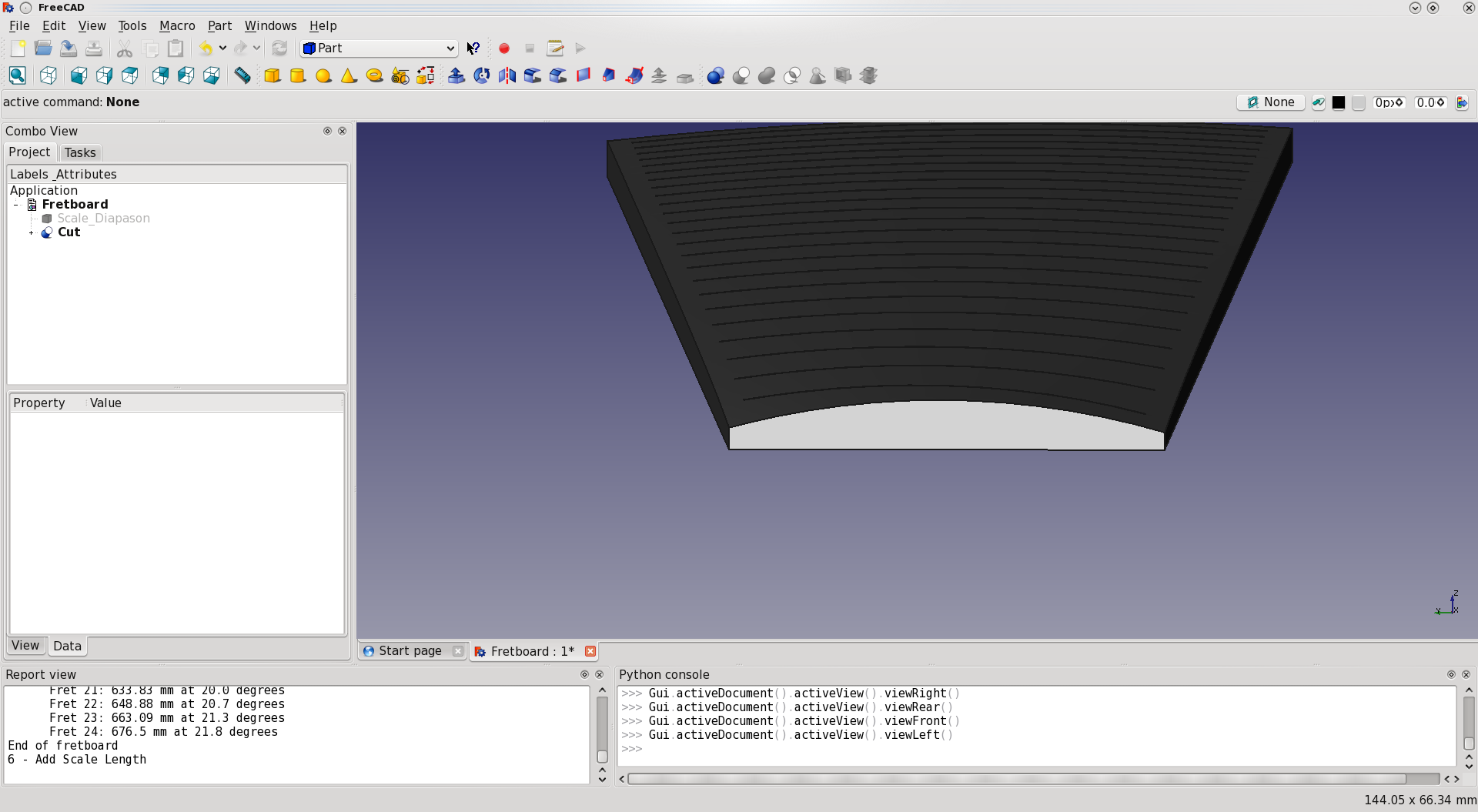Click the What's This help cursor icon

(473, 48)
